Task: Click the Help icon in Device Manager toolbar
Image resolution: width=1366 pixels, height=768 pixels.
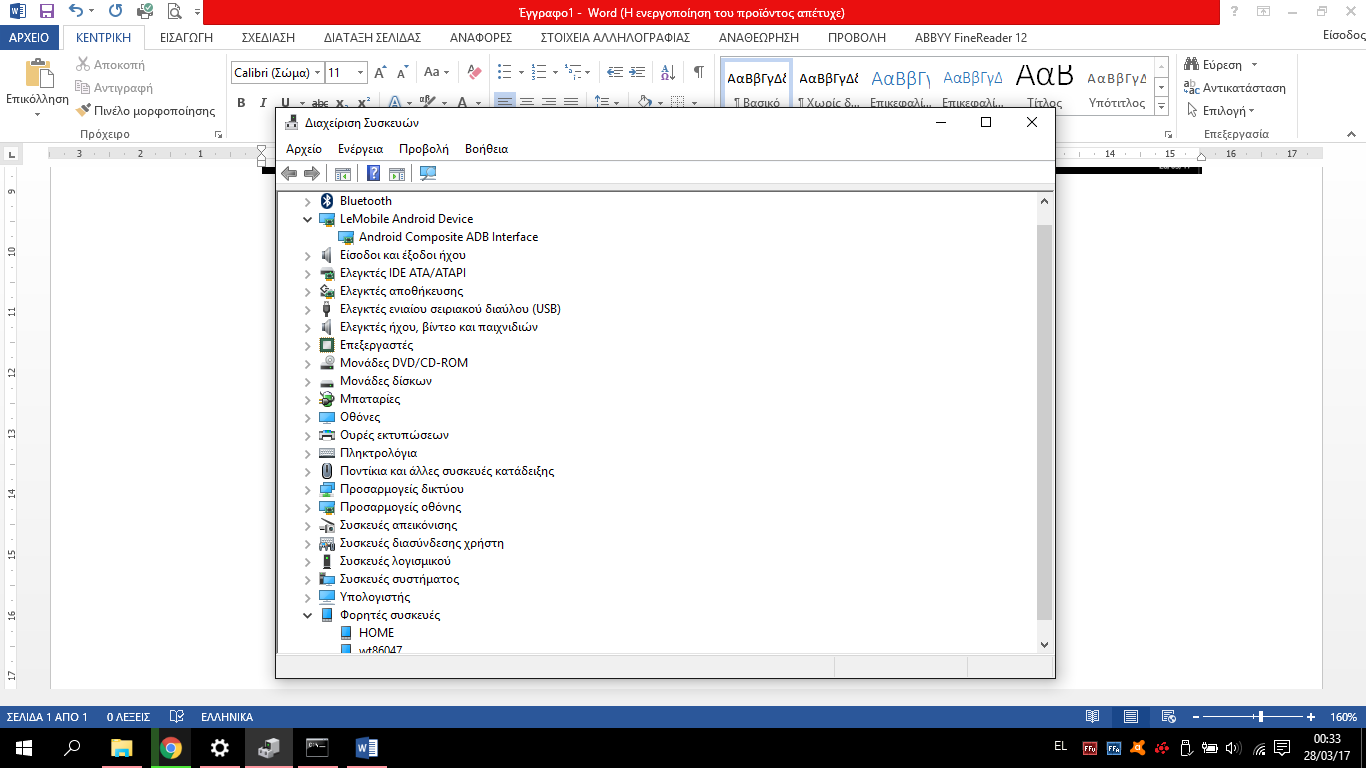Action: tap(373, 174)
